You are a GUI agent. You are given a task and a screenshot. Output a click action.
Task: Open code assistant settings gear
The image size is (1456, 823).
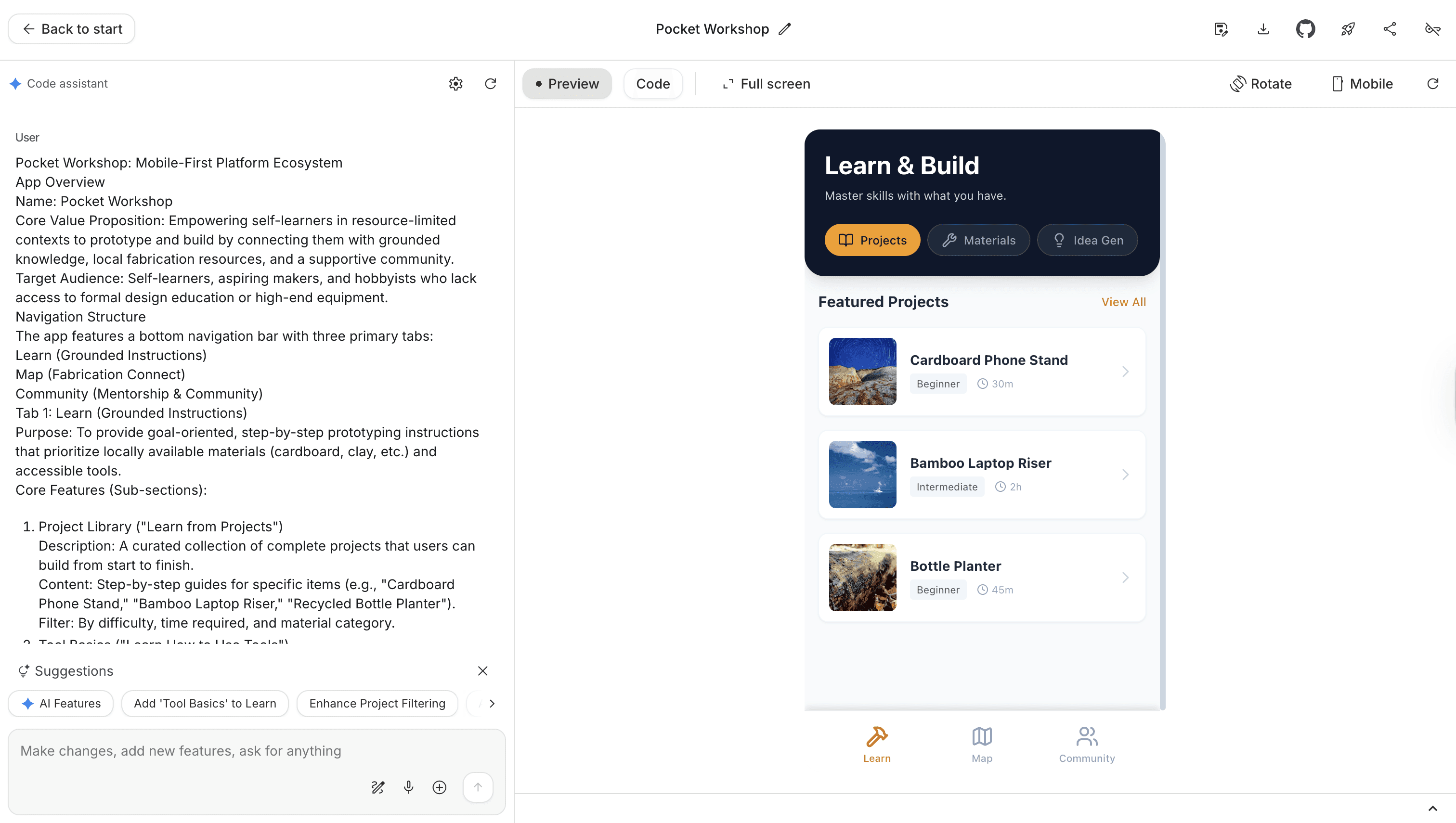[456, 84]
